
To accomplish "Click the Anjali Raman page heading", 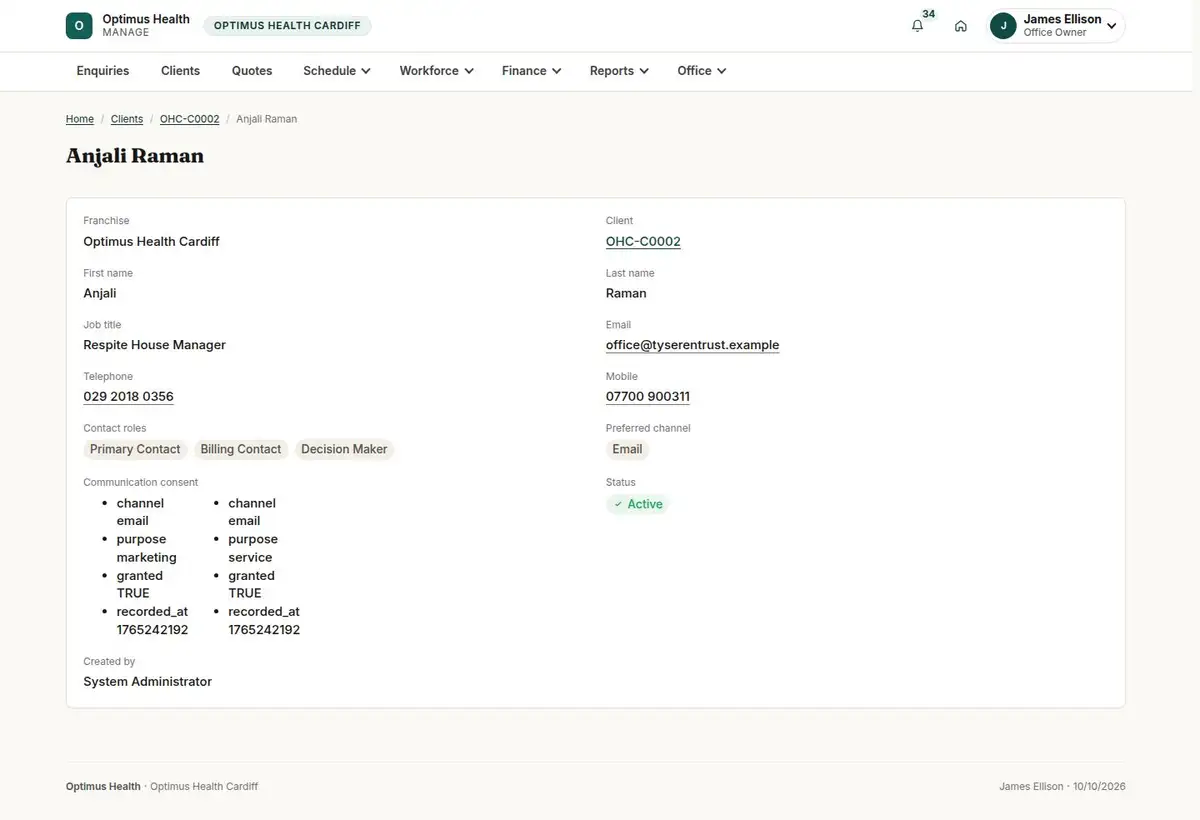I will coord(135,156).
